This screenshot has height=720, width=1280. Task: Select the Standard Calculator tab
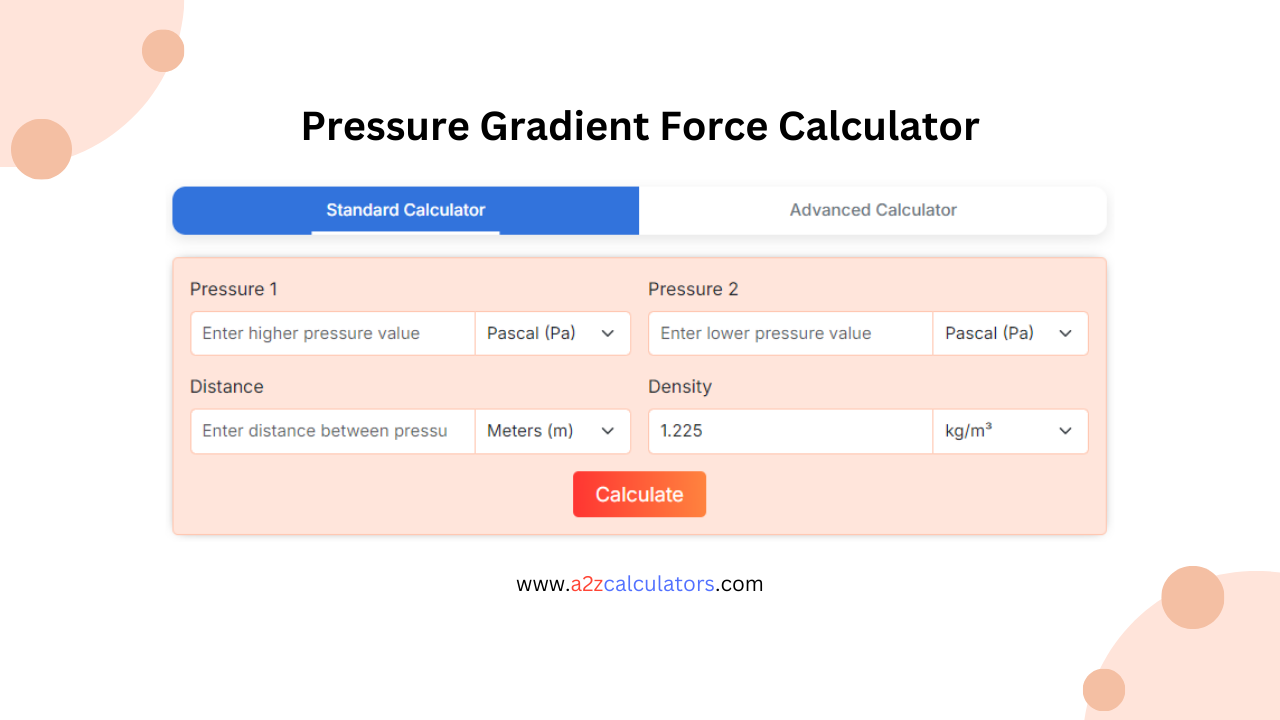pos(405,210)
